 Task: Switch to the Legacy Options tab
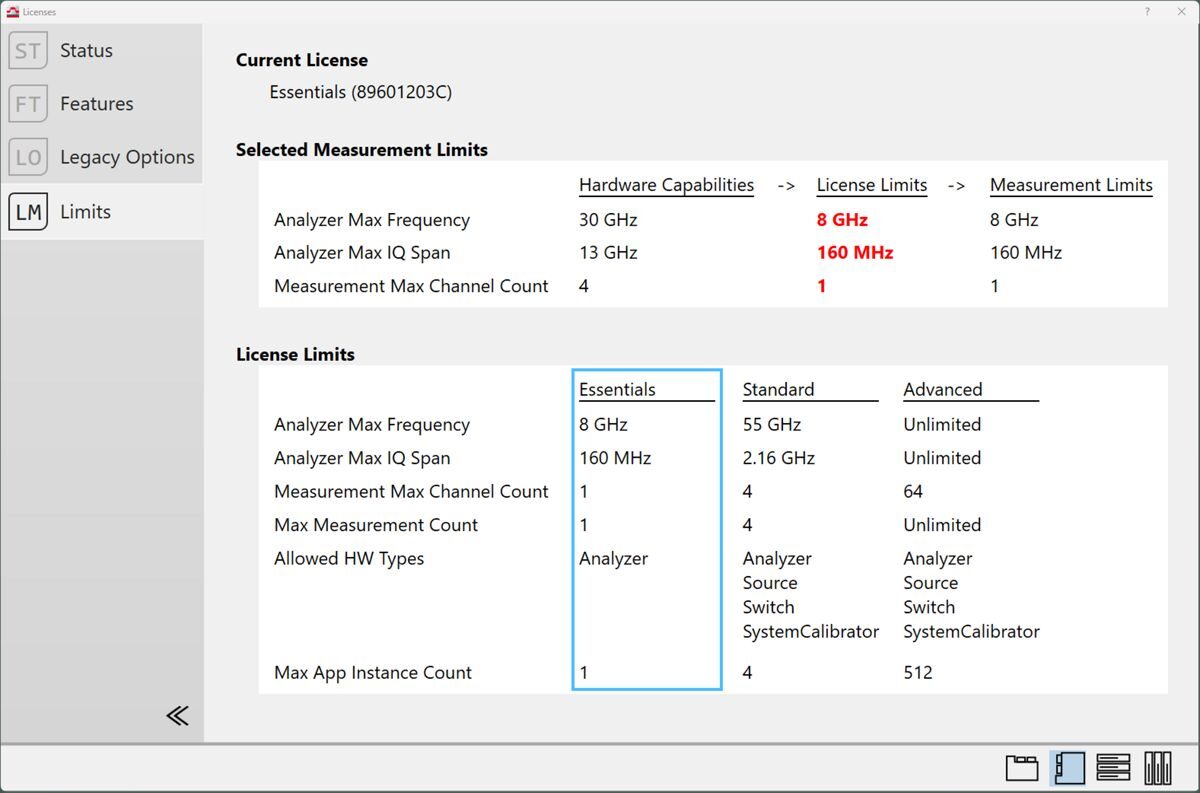[x=101, y=157]
